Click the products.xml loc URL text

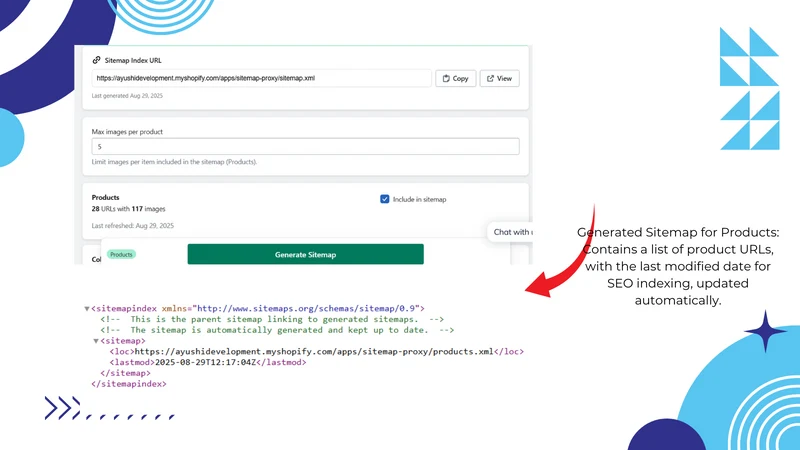314,352
